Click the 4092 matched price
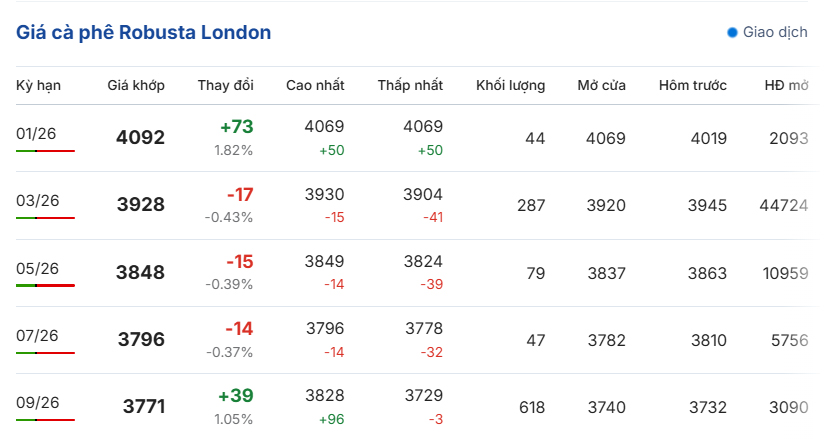 (140, 138)
